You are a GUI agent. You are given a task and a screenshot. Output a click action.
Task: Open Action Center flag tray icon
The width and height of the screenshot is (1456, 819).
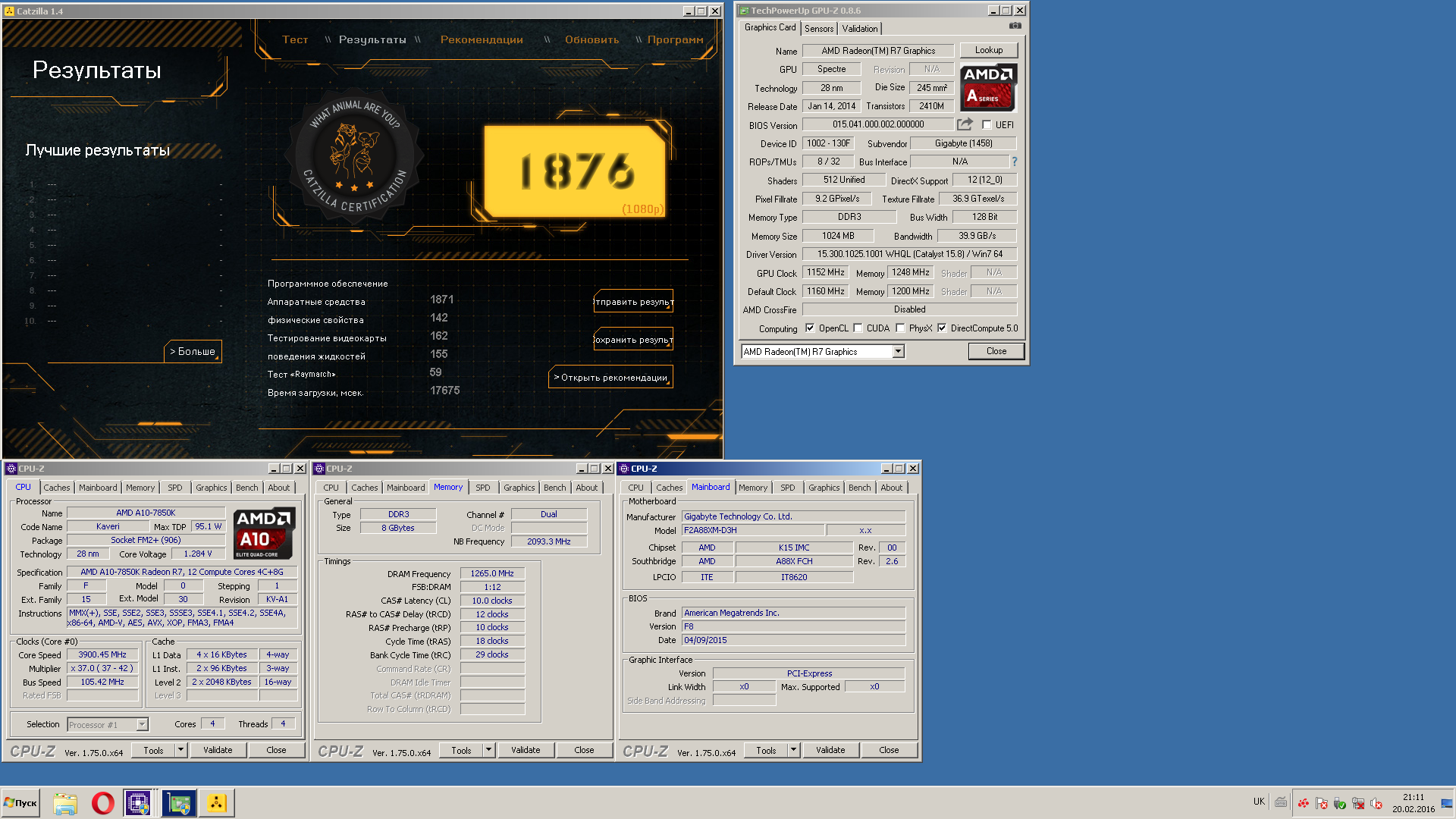point(1321,803)
